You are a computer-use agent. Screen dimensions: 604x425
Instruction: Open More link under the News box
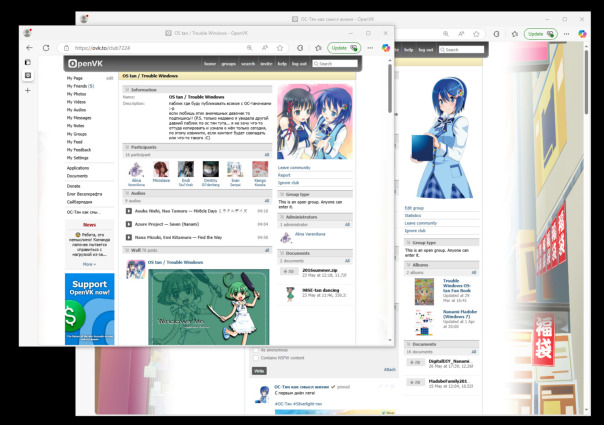coord(89,264)
